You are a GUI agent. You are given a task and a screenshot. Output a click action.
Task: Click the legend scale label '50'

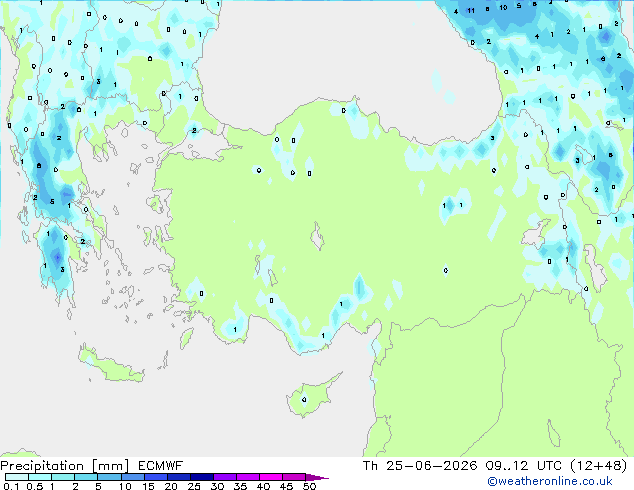click(x=309, y=486)
